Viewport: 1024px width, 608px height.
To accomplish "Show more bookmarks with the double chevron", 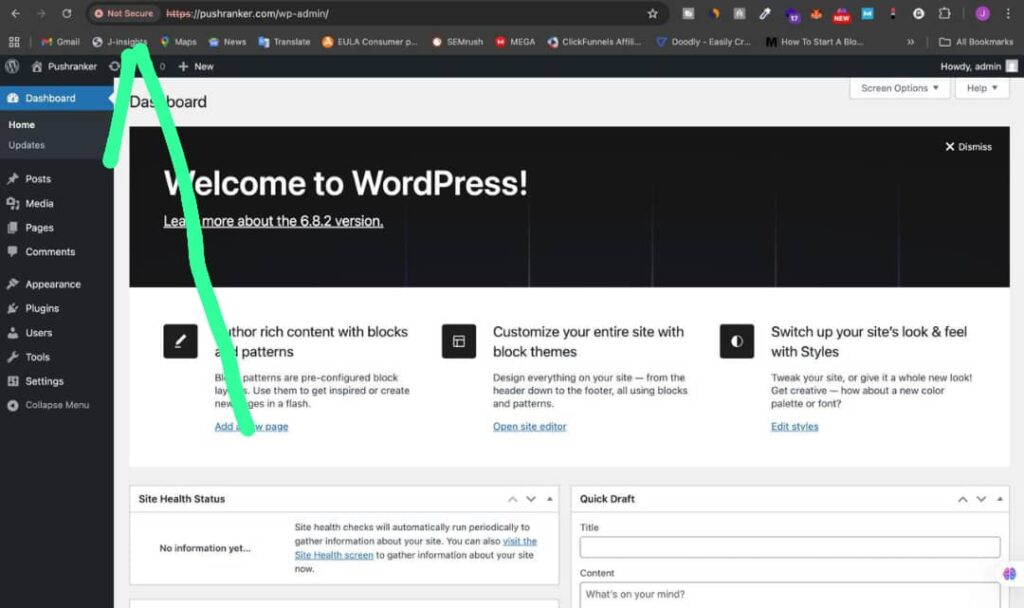I will click(910, 42).
